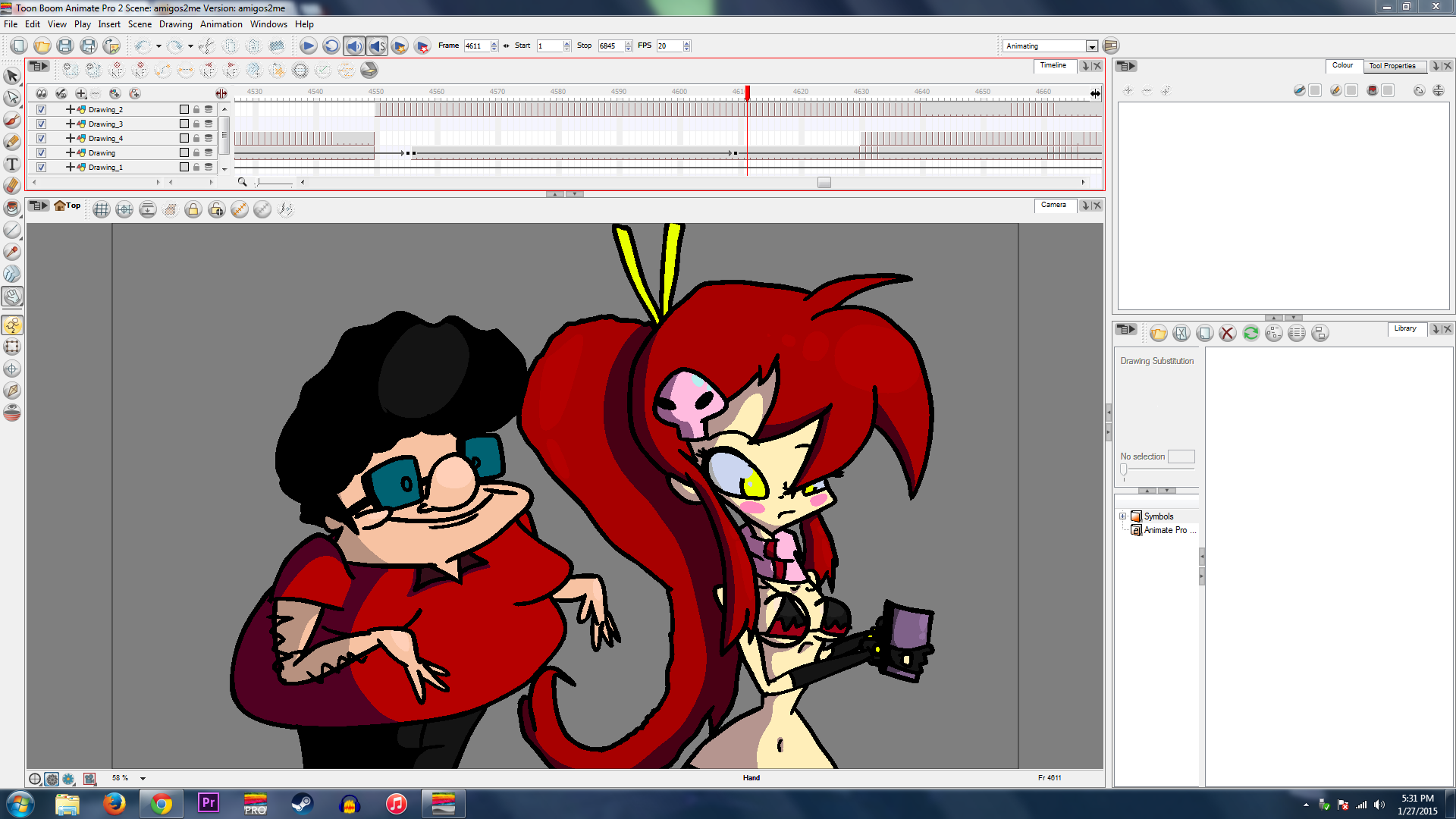
Task: Uncheck the Drawing_1 layer checkbox
Action: [42, 167]
